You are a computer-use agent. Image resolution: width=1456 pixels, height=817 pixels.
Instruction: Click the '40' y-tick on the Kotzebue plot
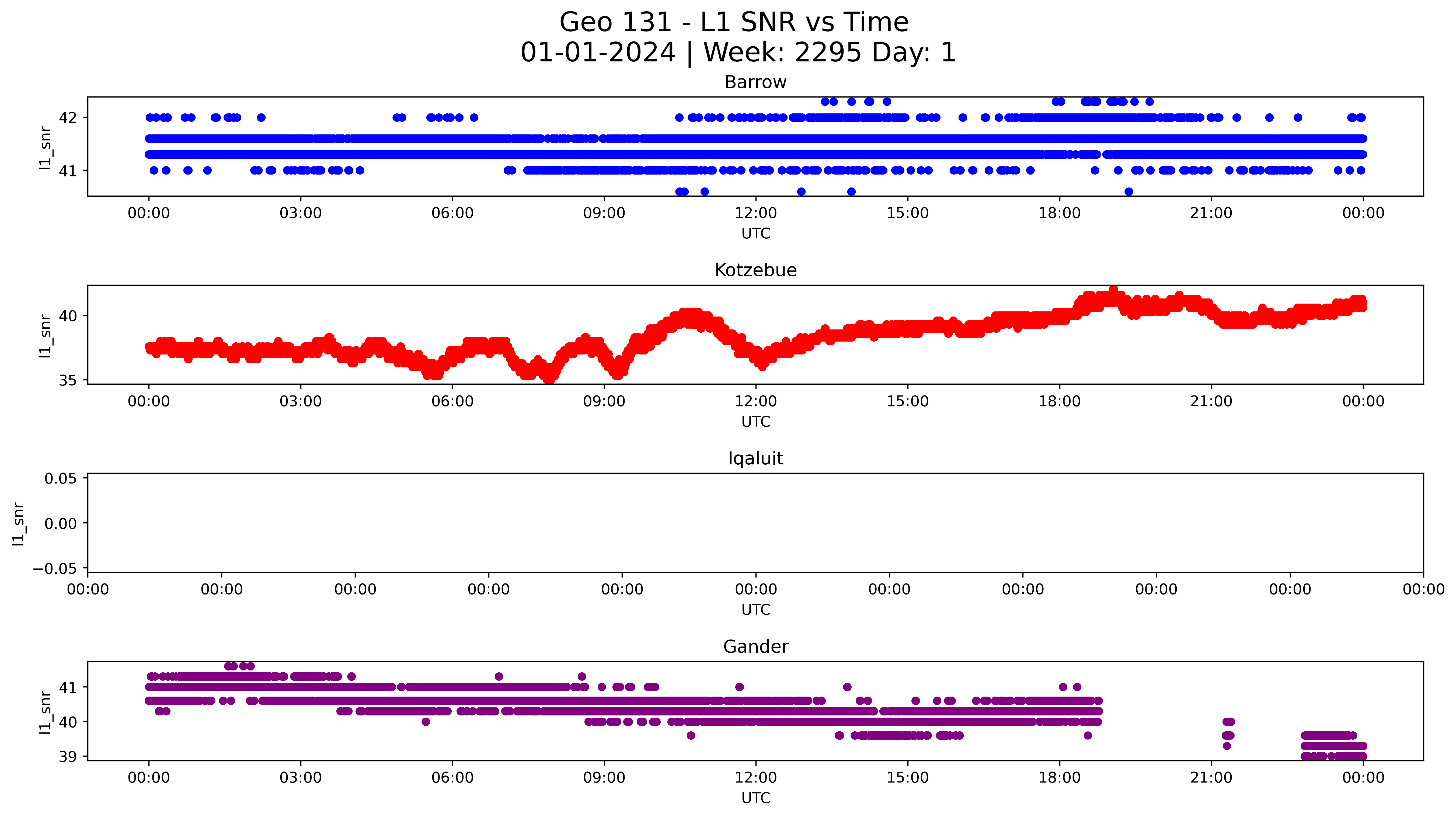pyautogui.click(x=68, y=316)
